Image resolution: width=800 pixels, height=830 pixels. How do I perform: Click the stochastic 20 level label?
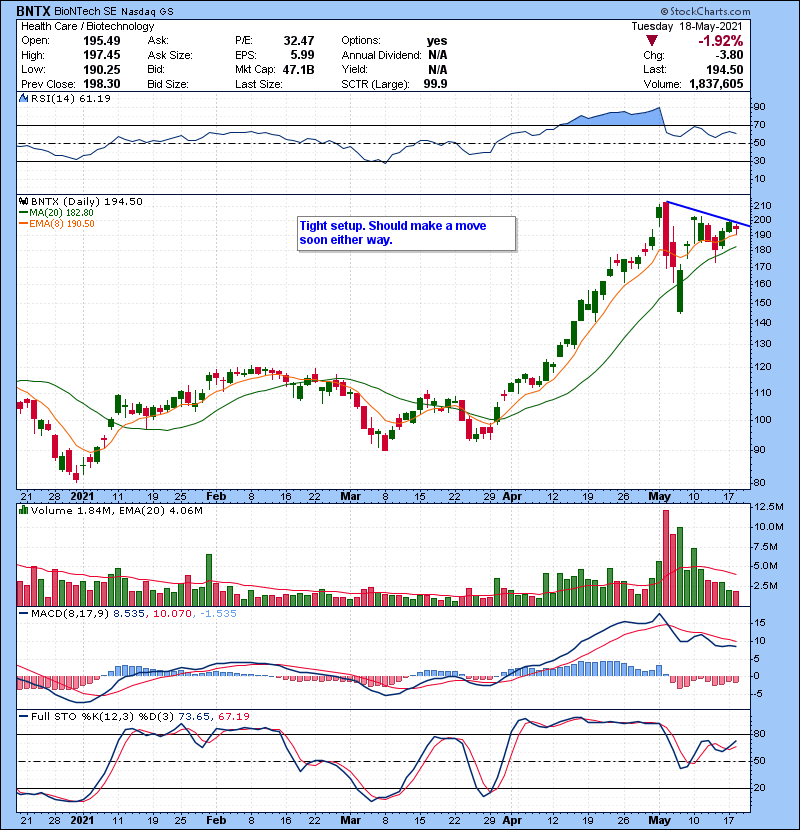click(759, 788)
